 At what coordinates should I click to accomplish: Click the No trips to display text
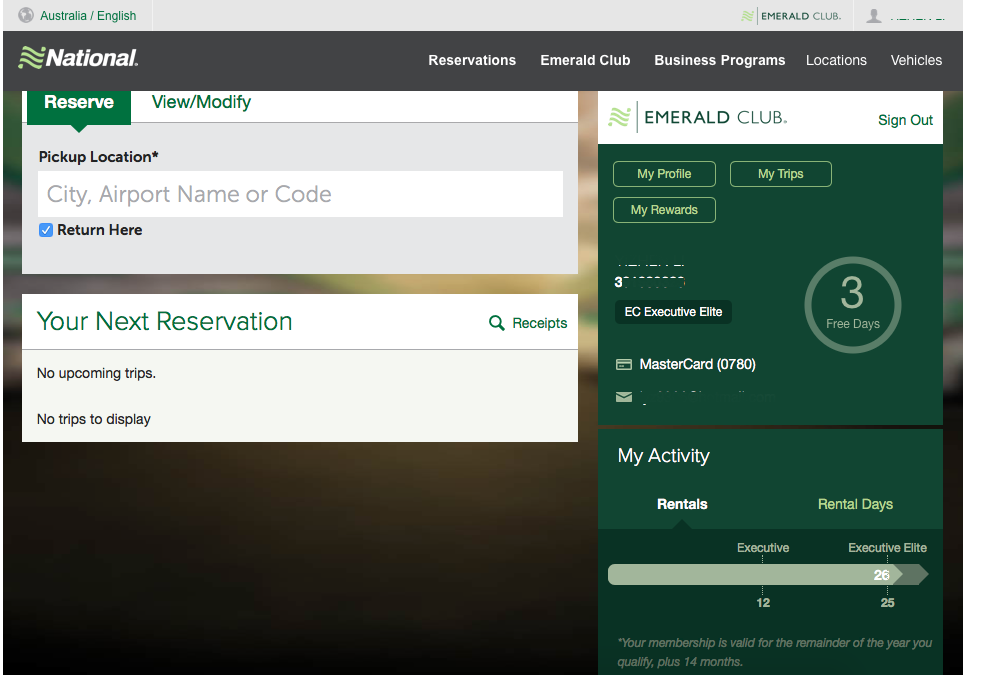click(94, 419)
